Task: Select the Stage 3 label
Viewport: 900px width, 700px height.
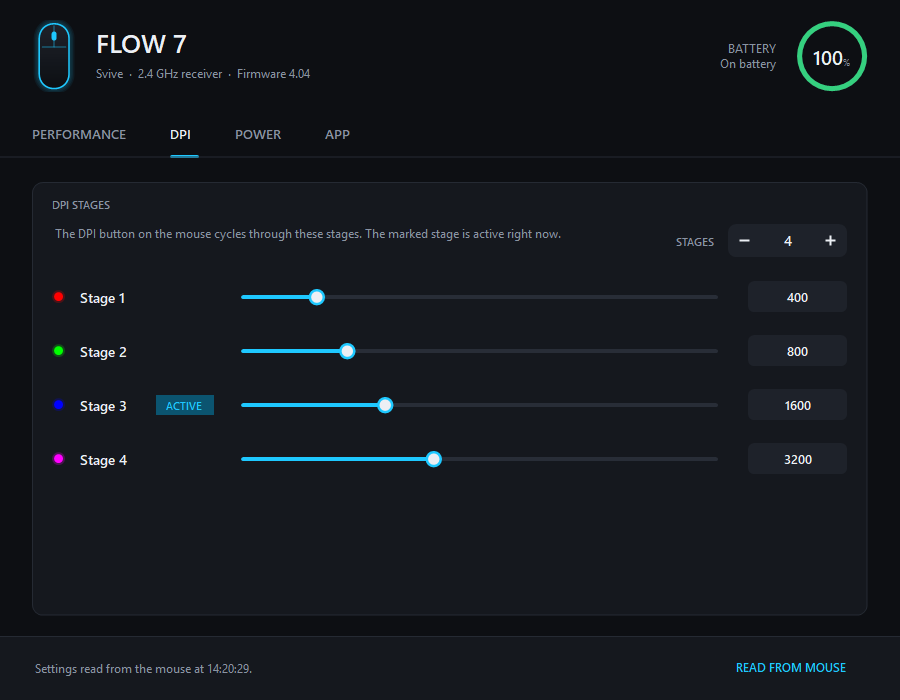Action: tap(103, 406)
